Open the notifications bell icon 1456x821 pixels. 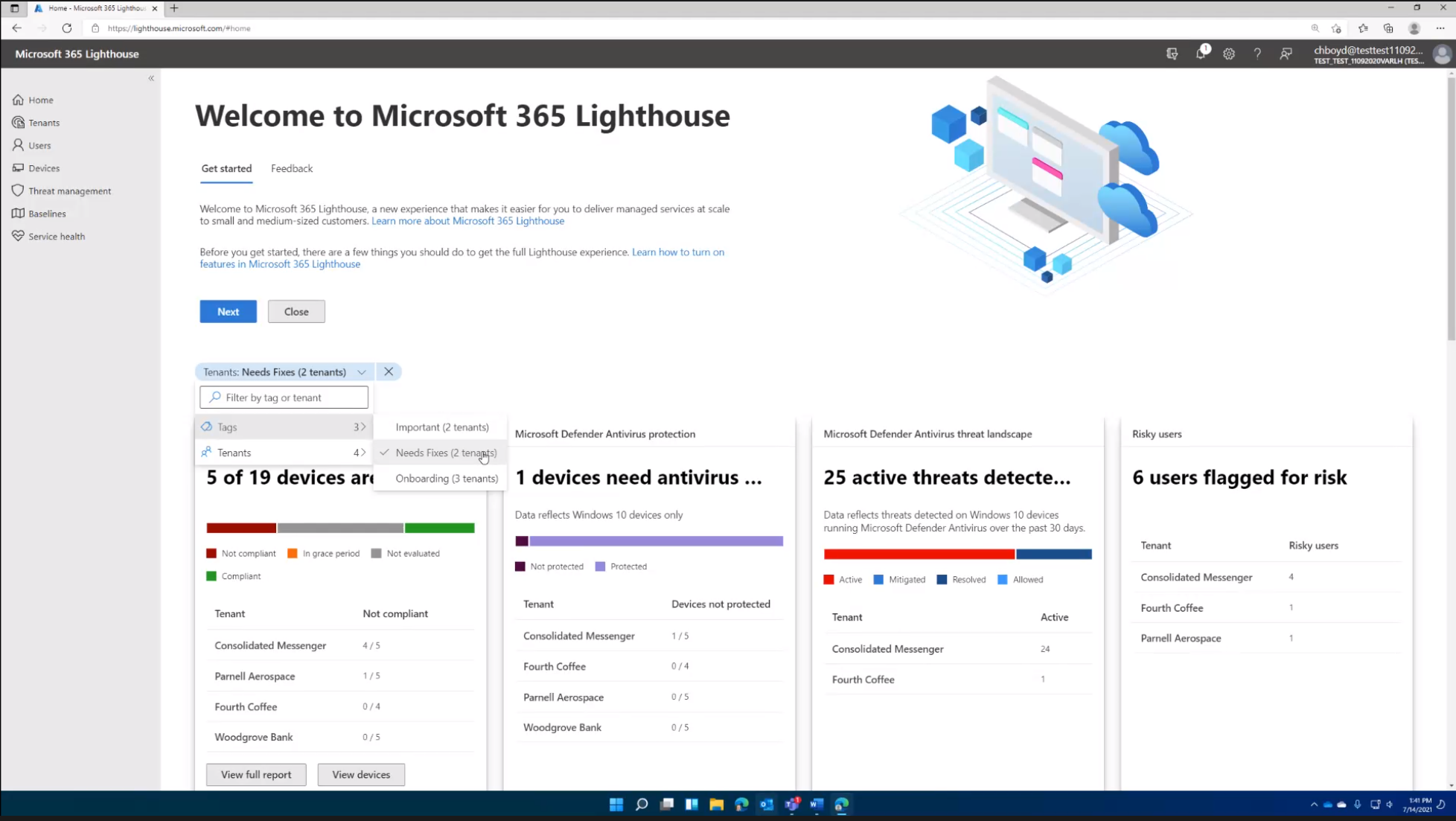point(1201,54)
